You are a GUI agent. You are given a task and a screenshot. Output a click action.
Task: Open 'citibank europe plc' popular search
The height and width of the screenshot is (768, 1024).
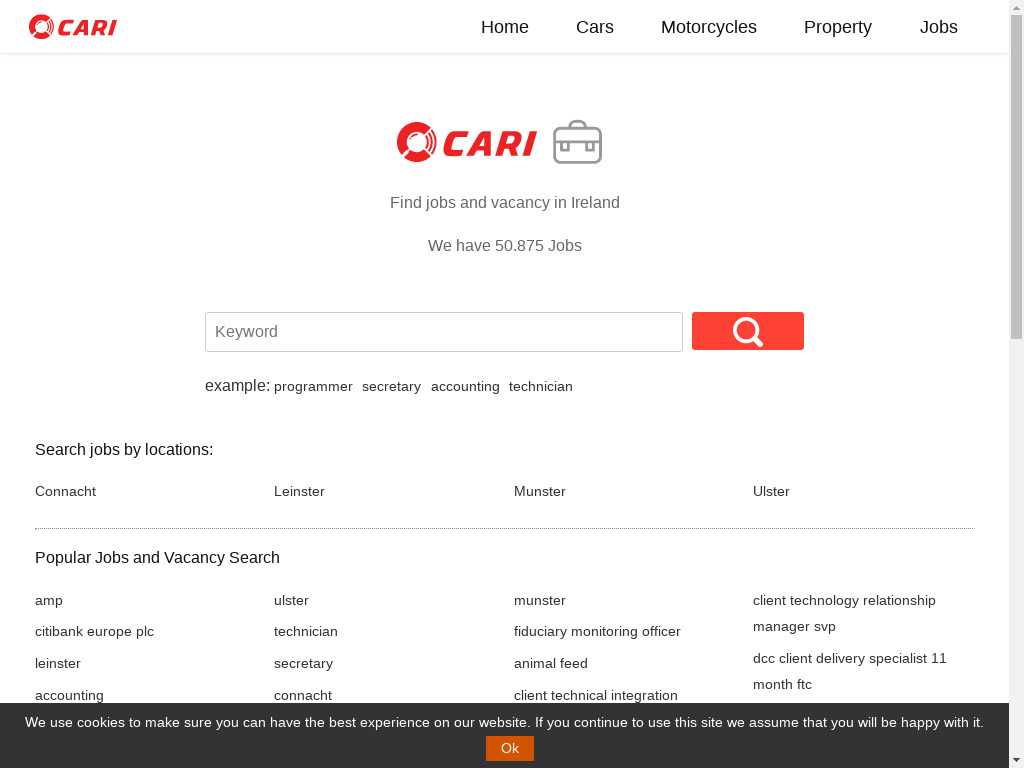point(95,632)
